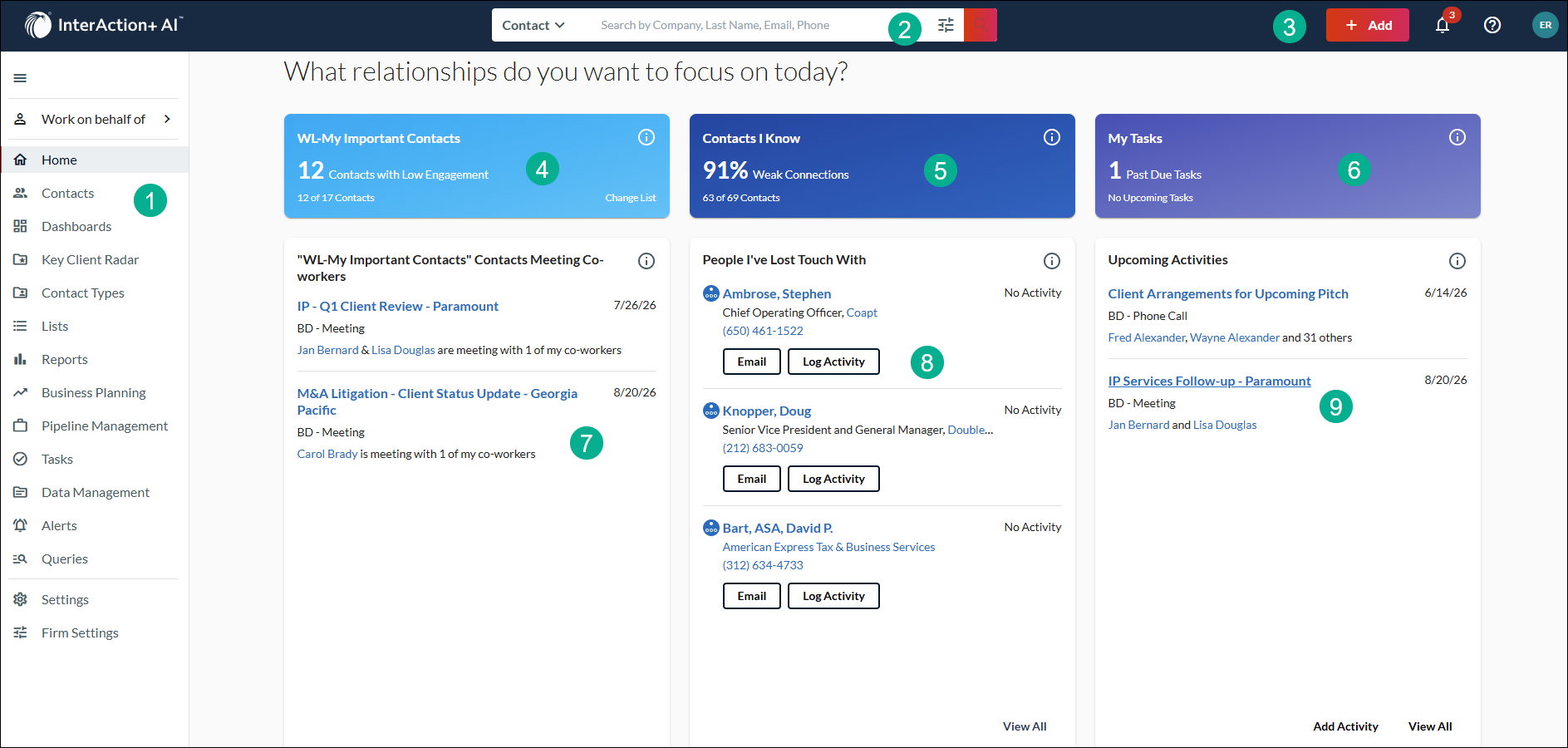Open the 1 Past Due Tasks card
The image size is (1568, 748).
(1288, 166)
